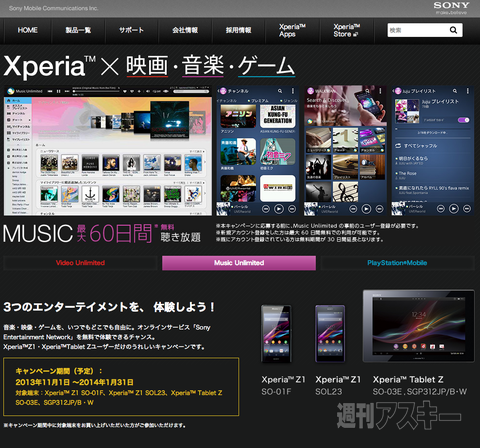Click next button in WALKMAN phone screen
The width and height of the screenshot is (480, 448).
pyautogui.click(x=379, y=209)
